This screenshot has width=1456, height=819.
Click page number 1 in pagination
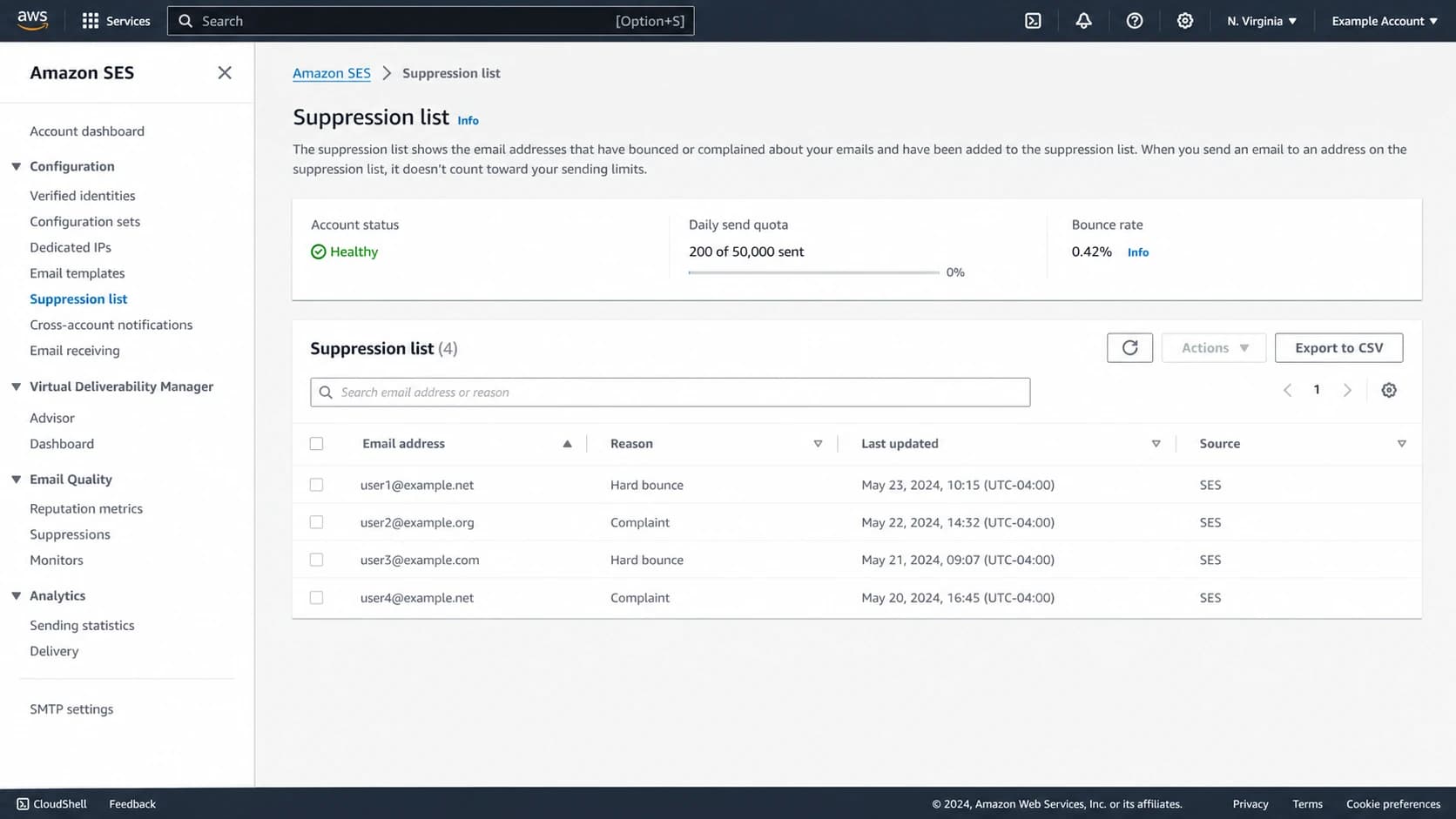(1317, 390)
